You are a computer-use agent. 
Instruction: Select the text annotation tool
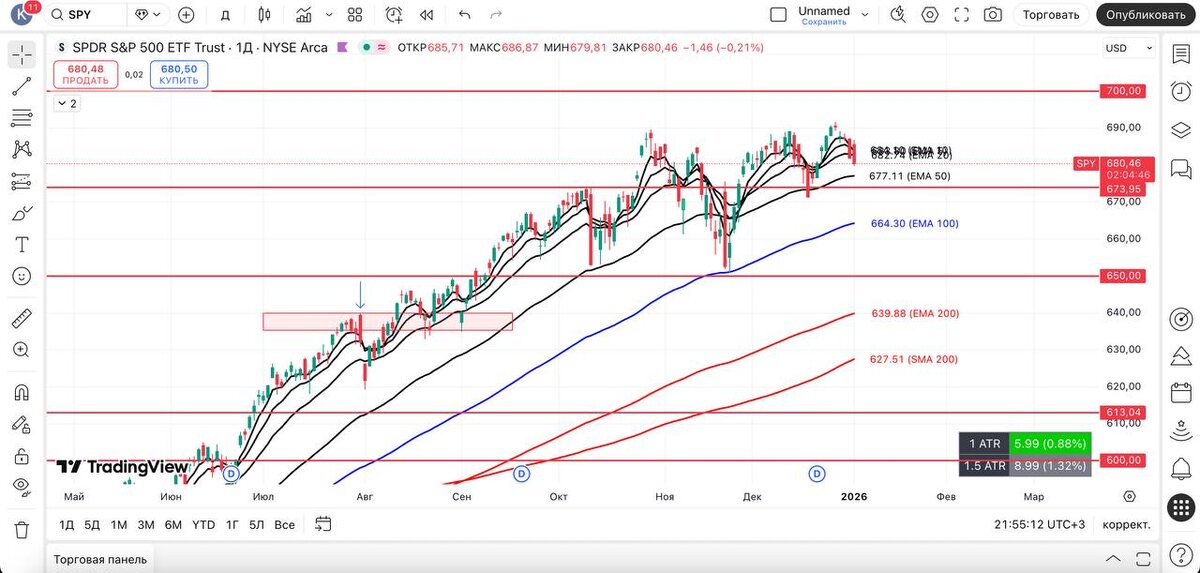coord(22,244)
